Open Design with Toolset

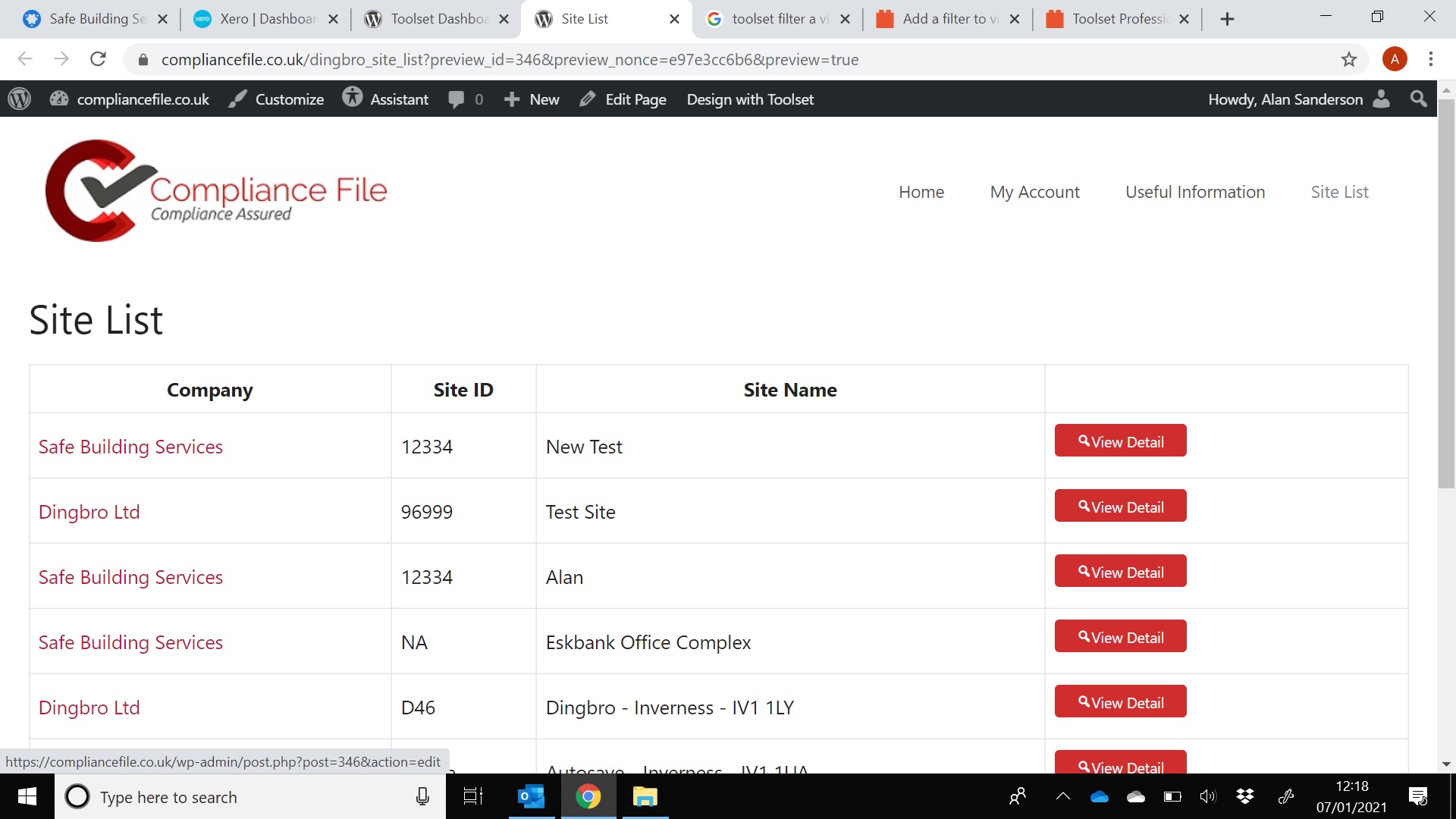749,99
